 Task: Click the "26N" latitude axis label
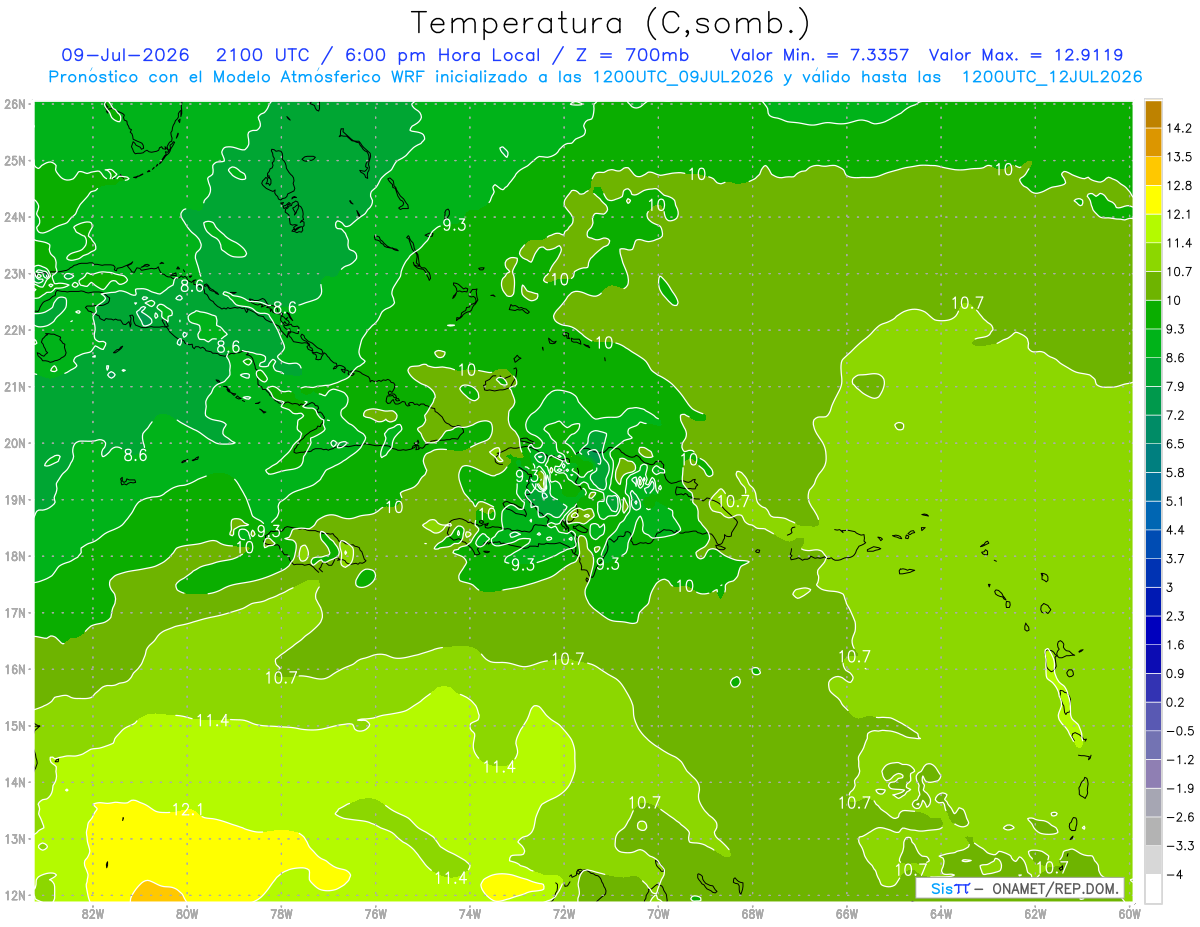(x=15, y=104)
